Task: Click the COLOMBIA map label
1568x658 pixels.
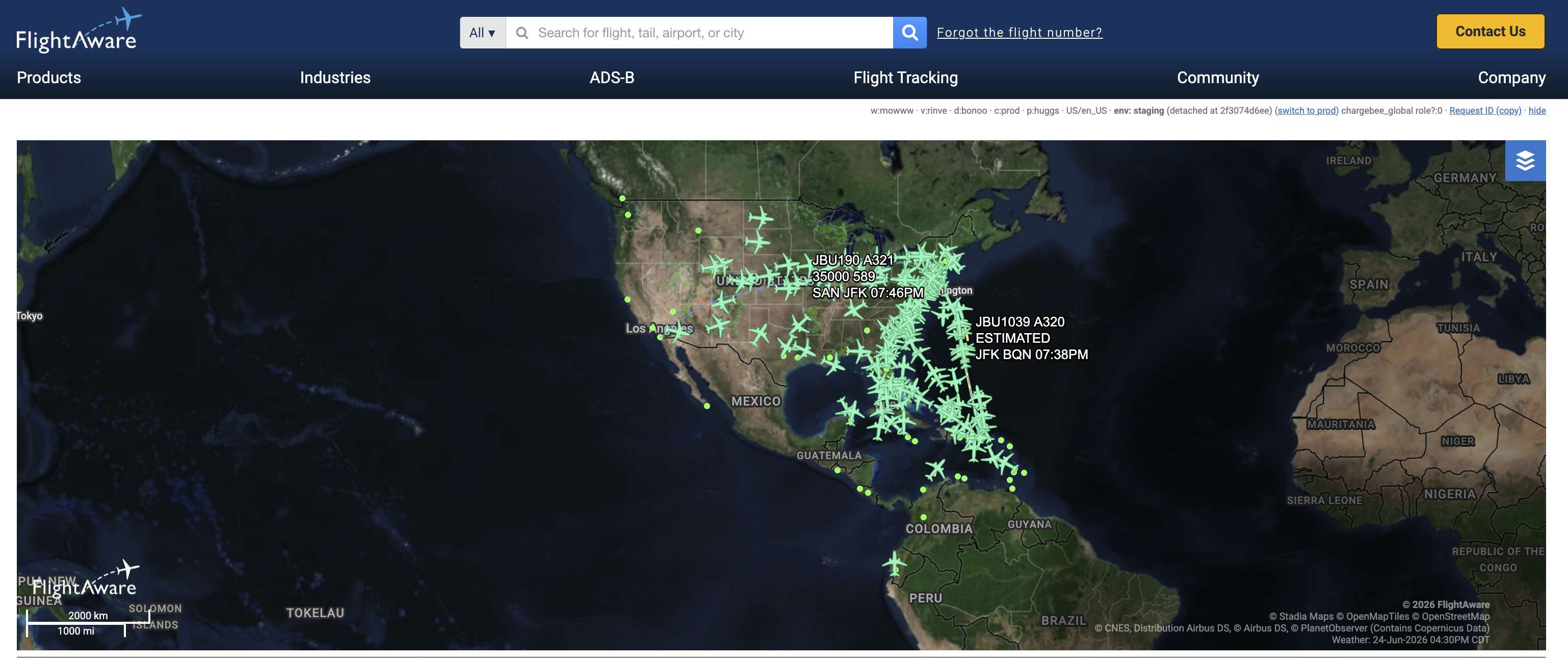Action: click(938, 528)
